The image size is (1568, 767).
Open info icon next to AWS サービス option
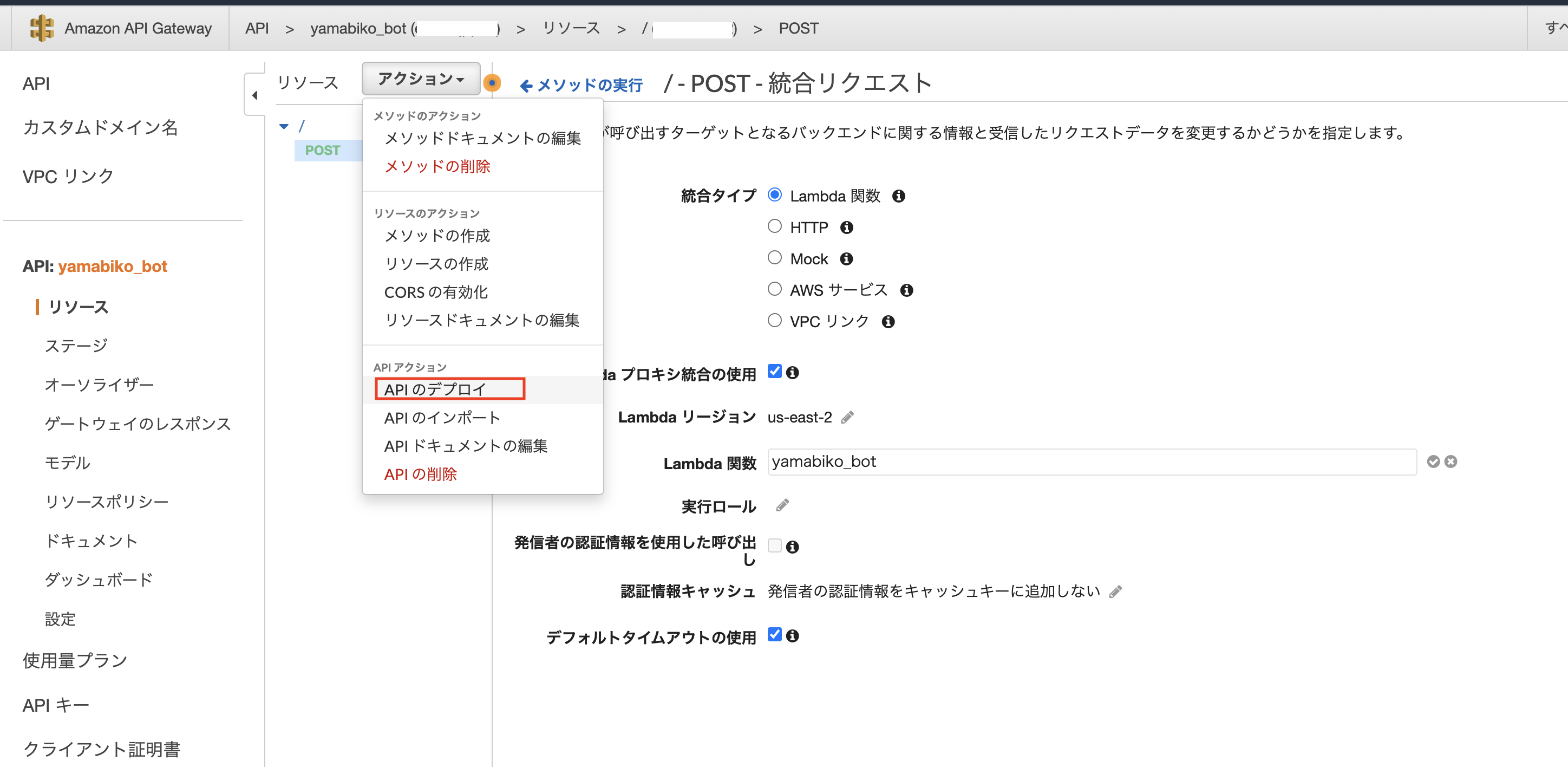point(906,290)
